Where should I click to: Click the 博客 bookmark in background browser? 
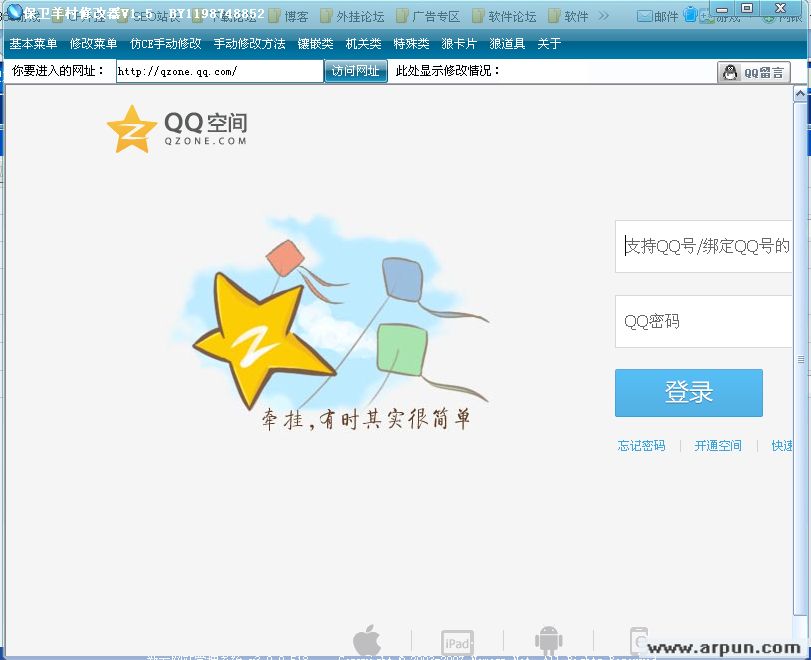(289, 17)
